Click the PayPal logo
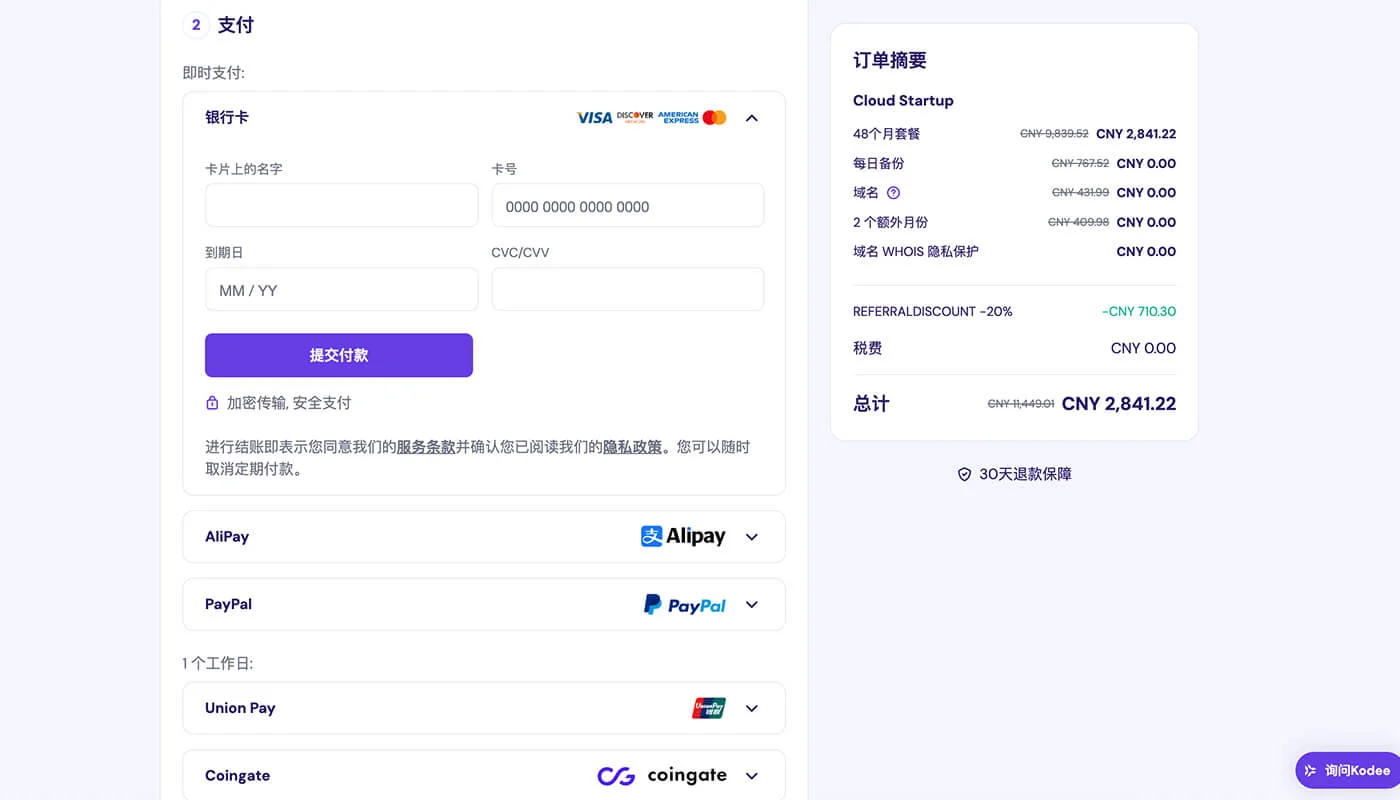1400x800 pixels. 684,604
